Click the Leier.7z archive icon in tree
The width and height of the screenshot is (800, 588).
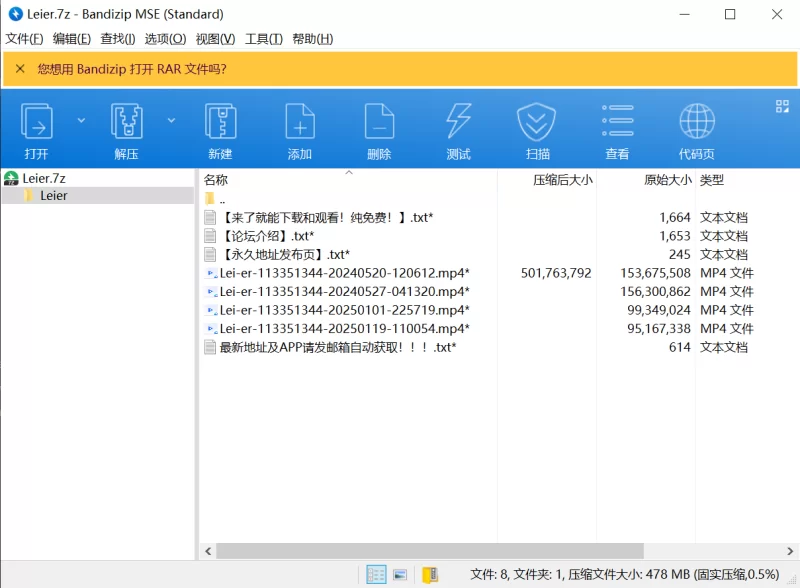[11, 178]
